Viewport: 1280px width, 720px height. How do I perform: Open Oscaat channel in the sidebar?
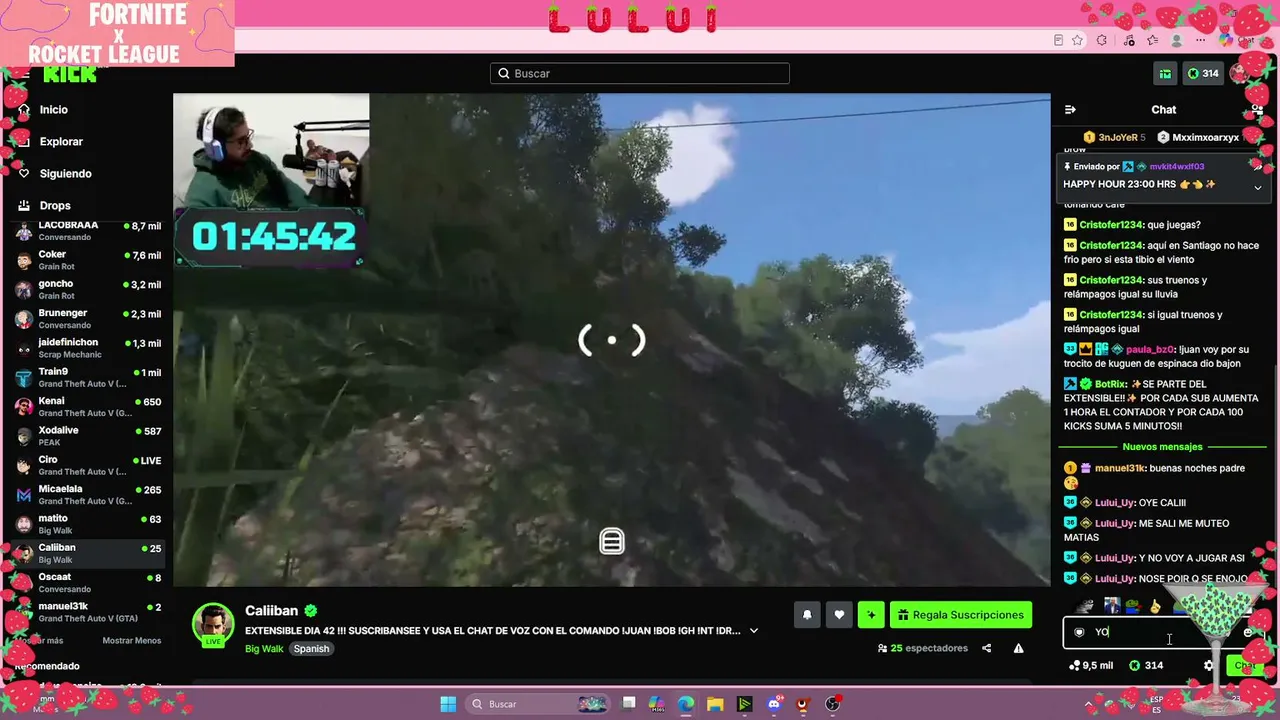point(89,582)
